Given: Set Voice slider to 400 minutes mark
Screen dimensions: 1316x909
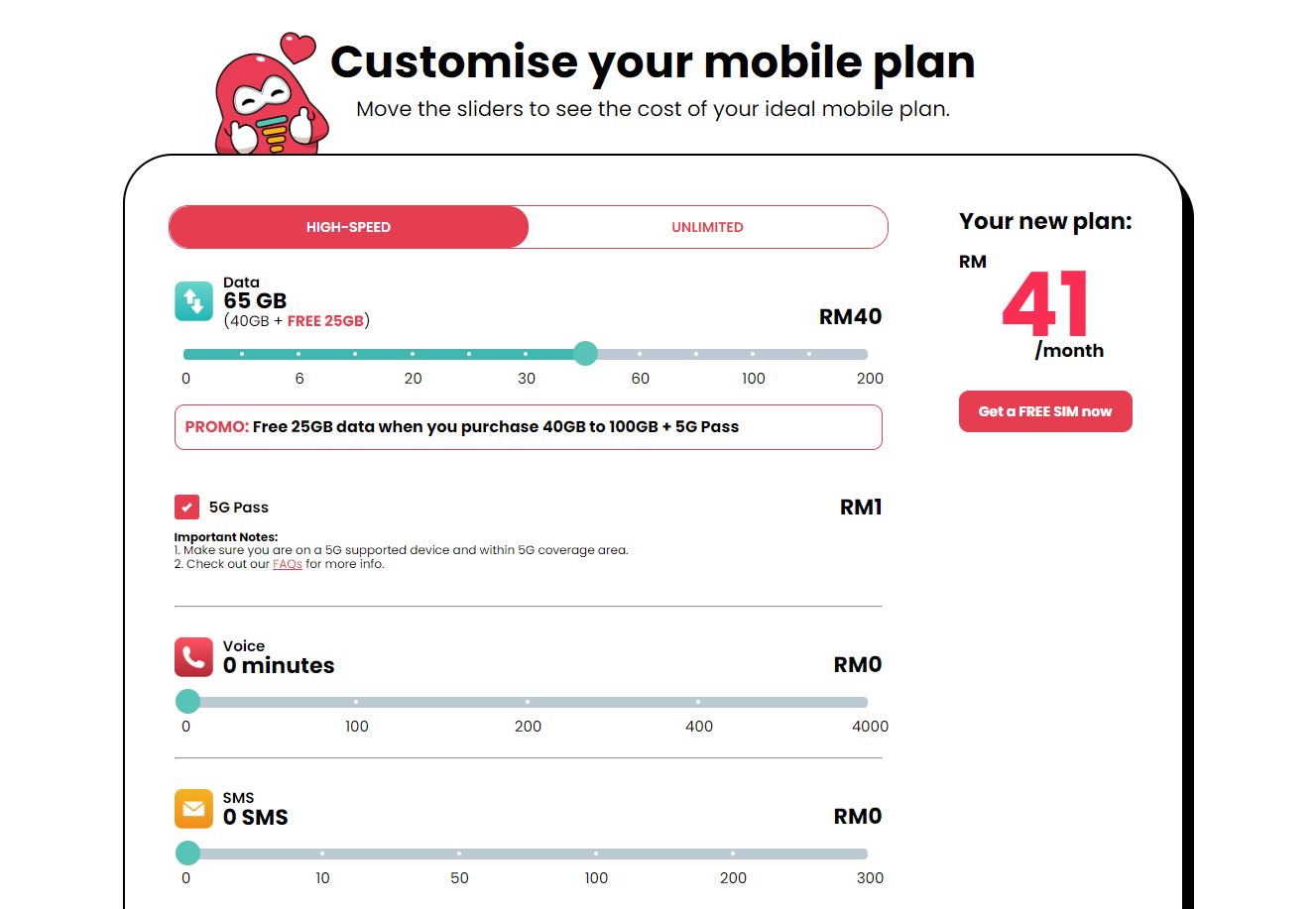Looking at the screenshot, I should click(x=698, y=702).
